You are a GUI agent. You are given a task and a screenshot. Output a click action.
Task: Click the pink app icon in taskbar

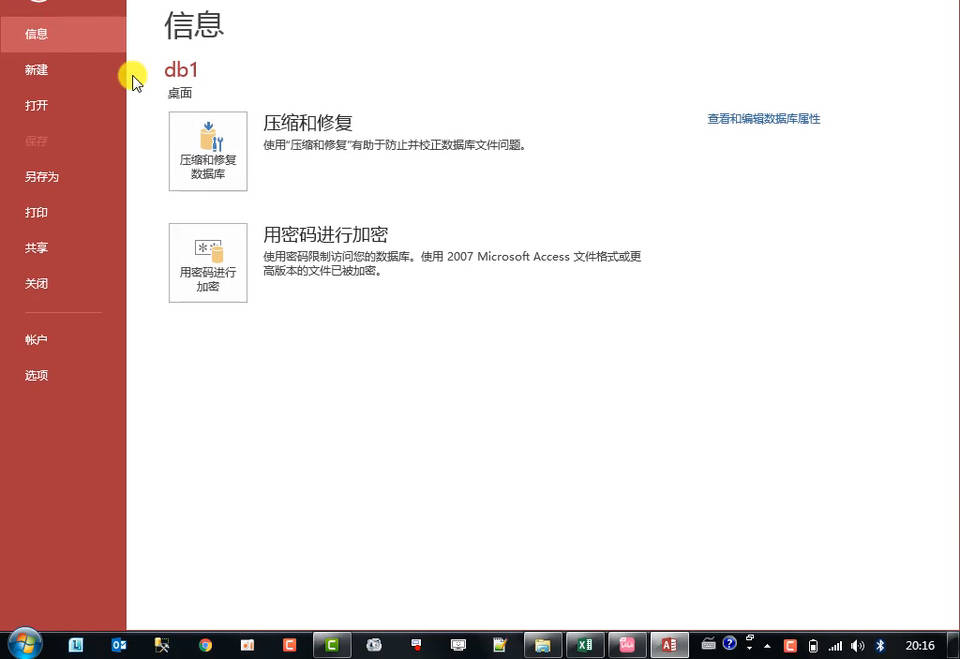pos(627,645)
